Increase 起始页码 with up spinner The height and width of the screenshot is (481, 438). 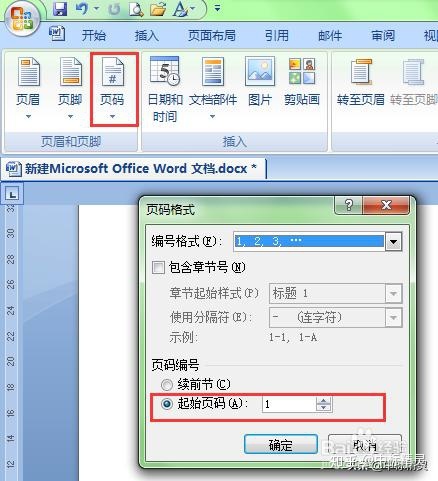click(x=323, y=400)
